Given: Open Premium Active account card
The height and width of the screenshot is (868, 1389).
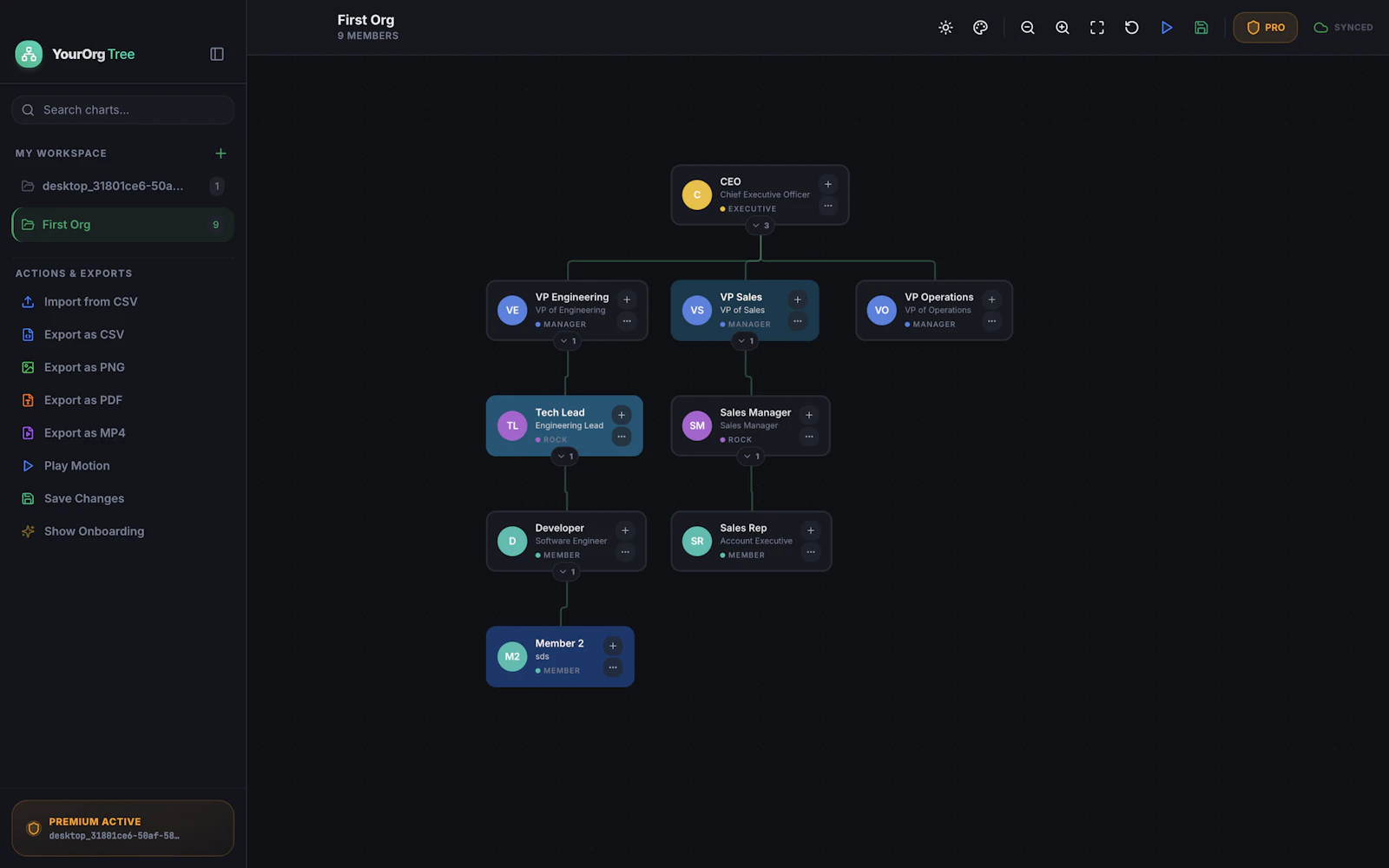Looking at the screenshot, I should tap(122, 828).
